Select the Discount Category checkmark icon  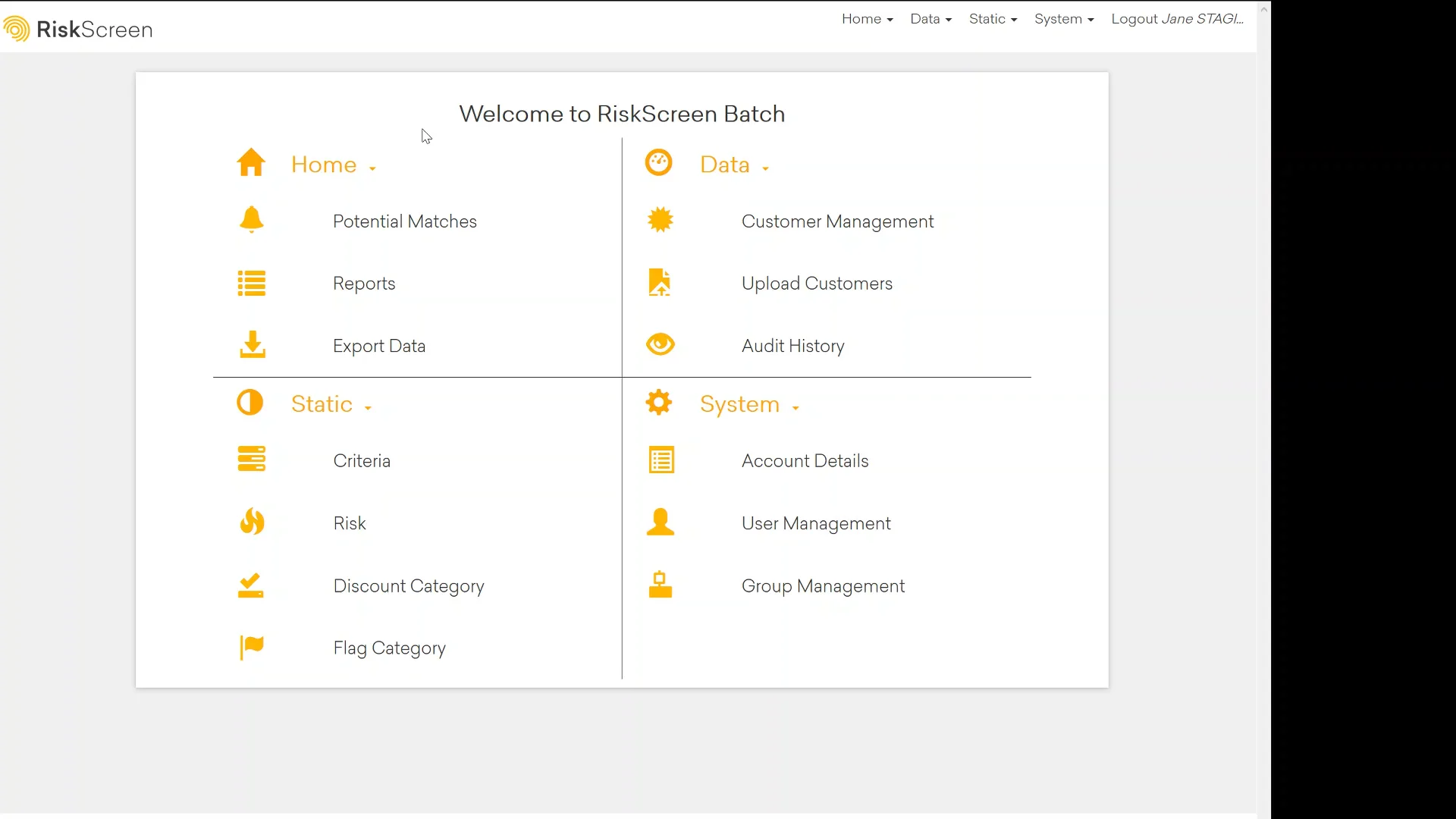pyautogui.click(x=251, y=584)
